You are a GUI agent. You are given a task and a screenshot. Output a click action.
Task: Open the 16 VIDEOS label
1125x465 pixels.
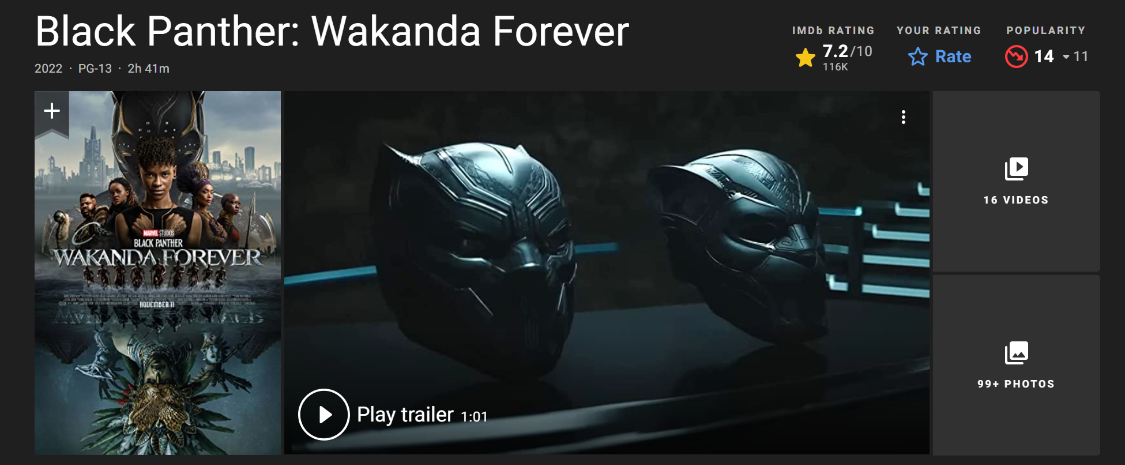1016,200
